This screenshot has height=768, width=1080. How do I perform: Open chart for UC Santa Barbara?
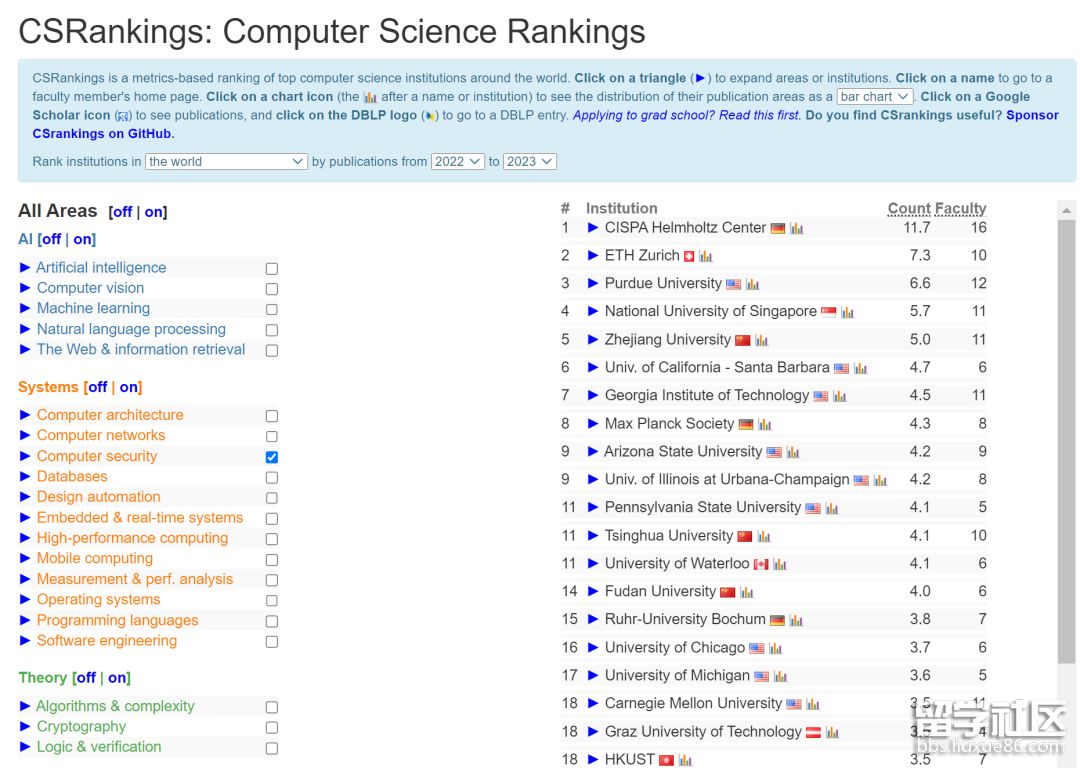point(860,369)
